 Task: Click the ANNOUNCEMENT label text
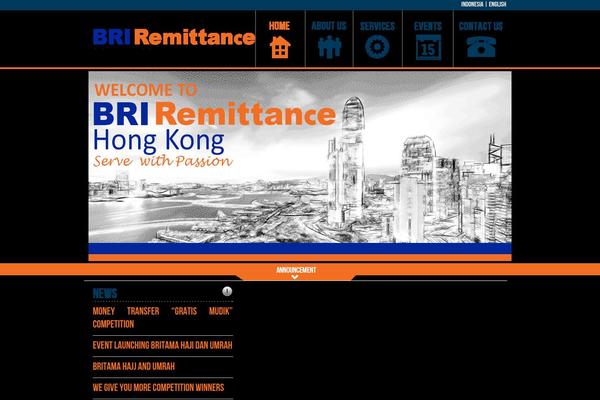click(x=296, y=270)
